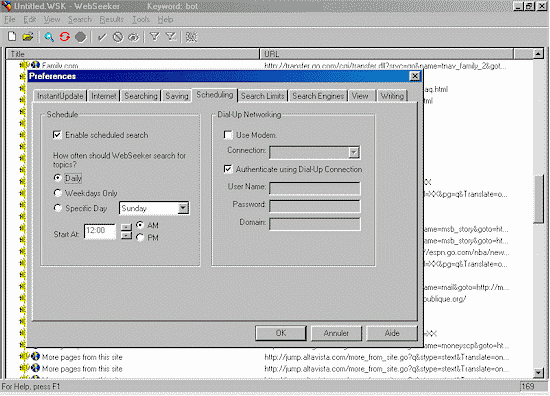Click the Domain input field

[315, 224]
